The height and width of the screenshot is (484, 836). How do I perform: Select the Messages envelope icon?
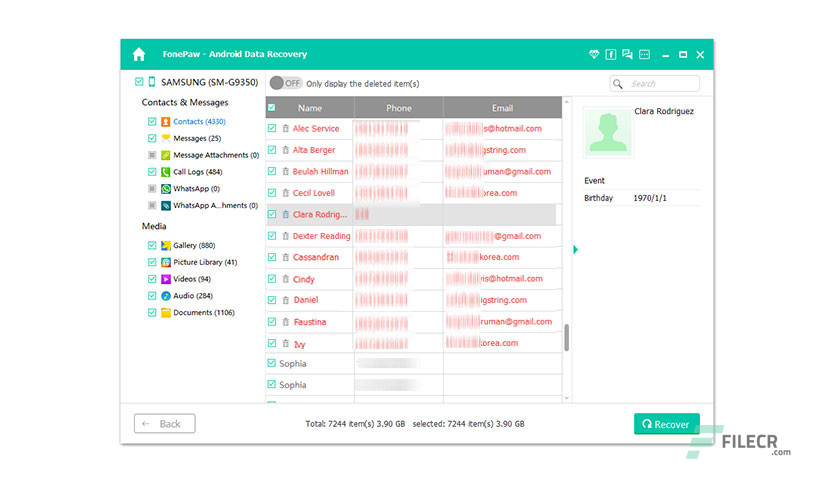(x=166, y=138)
